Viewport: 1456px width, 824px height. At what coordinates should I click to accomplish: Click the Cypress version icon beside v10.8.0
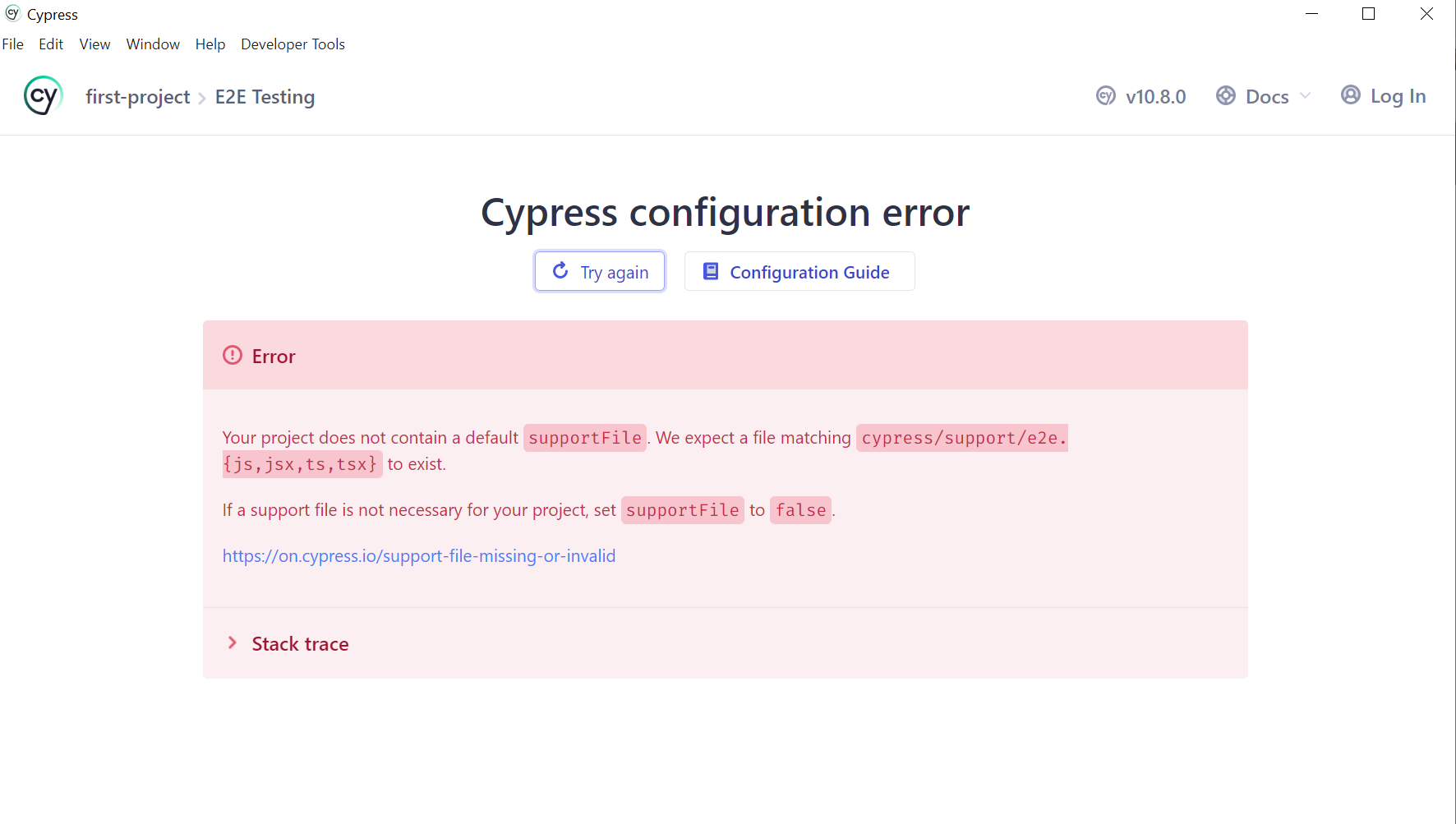pos(1106,96)
